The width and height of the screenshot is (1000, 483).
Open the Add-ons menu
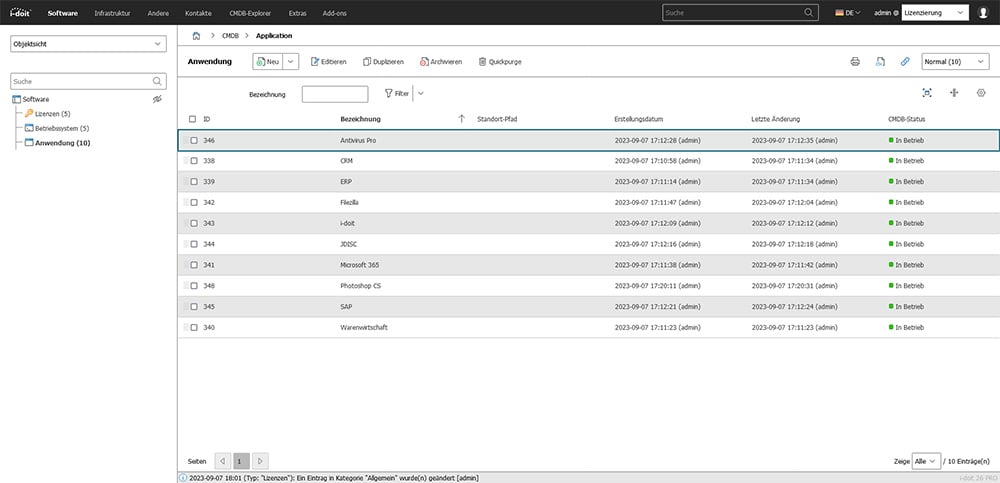335,13
